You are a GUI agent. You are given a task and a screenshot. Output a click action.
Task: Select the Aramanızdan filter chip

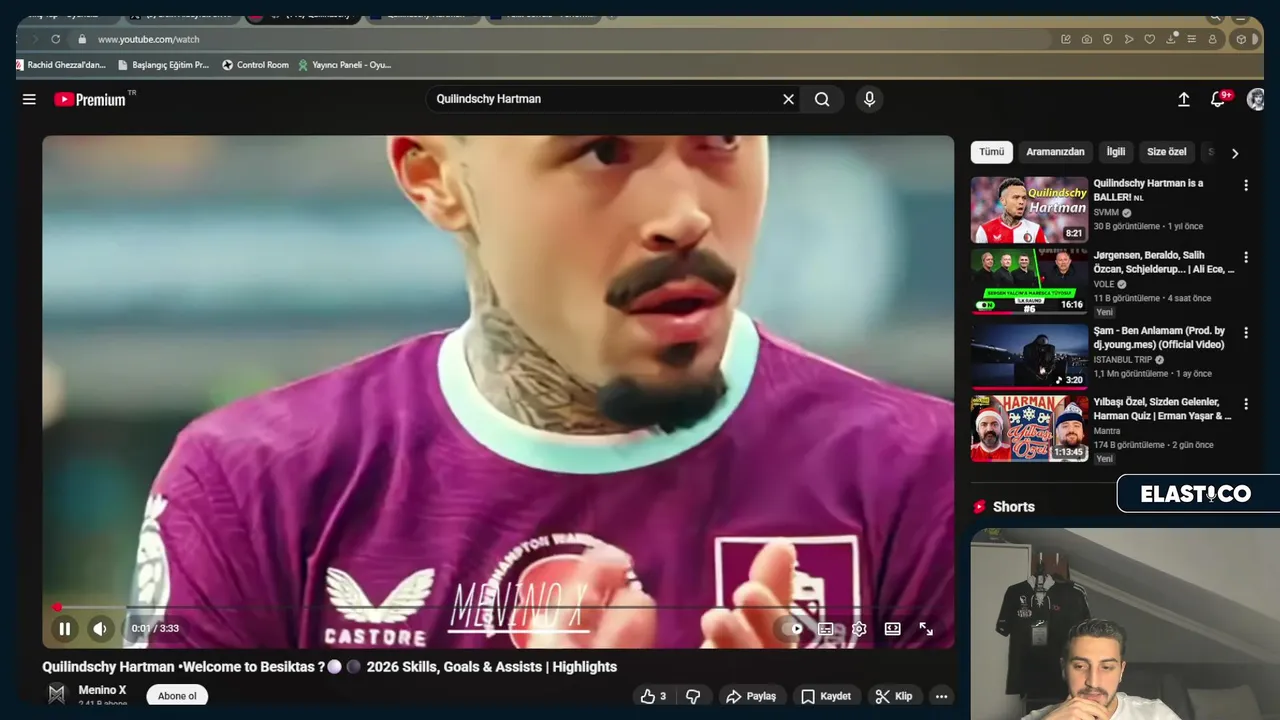(1055, 152)
